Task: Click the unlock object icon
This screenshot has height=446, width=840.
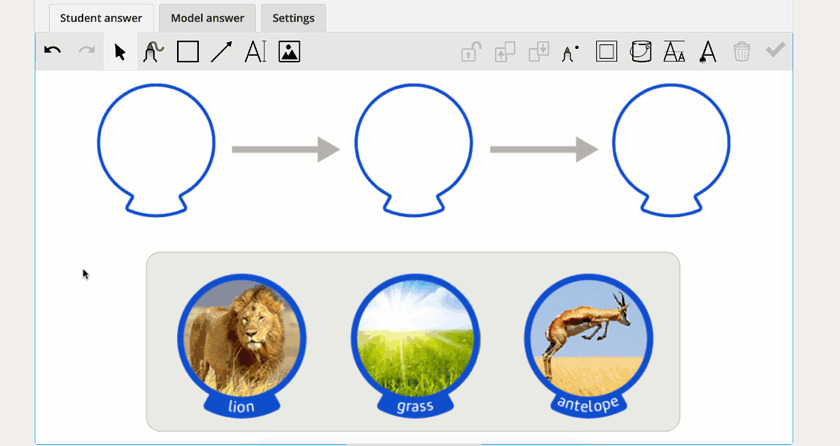Action: pyautogui.click(x=471, y=52)
